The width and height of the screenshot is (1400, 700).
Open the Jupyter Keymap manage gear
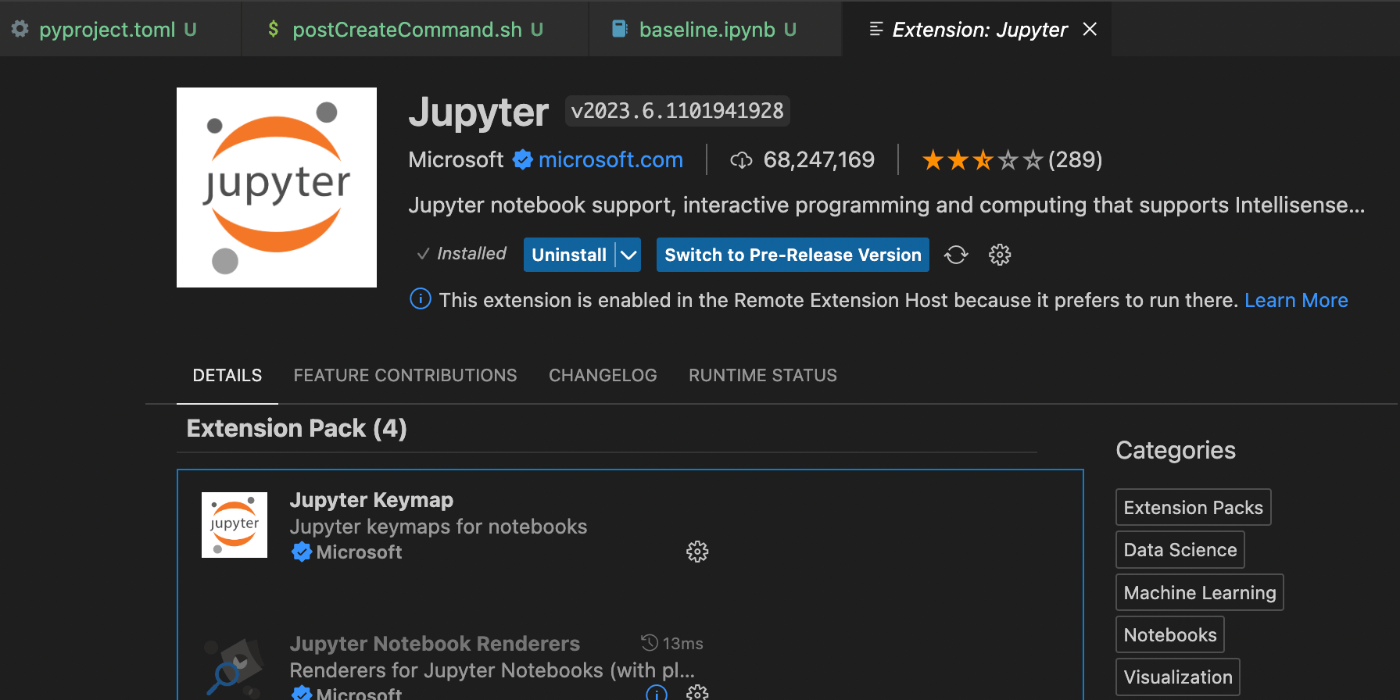click(x=697, y=552)
